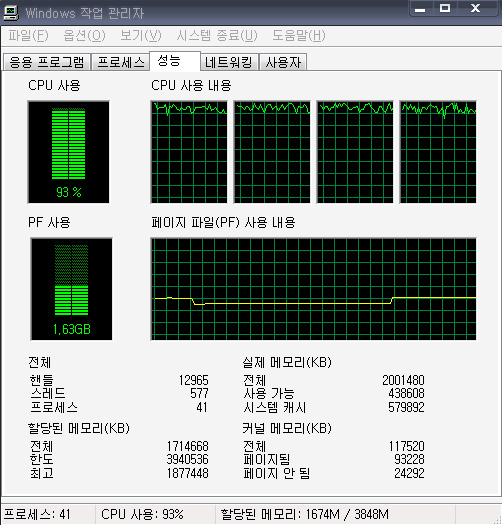The image size is (502, 525).
Task: Select the 성능 tab
Action: pos(175,61)
